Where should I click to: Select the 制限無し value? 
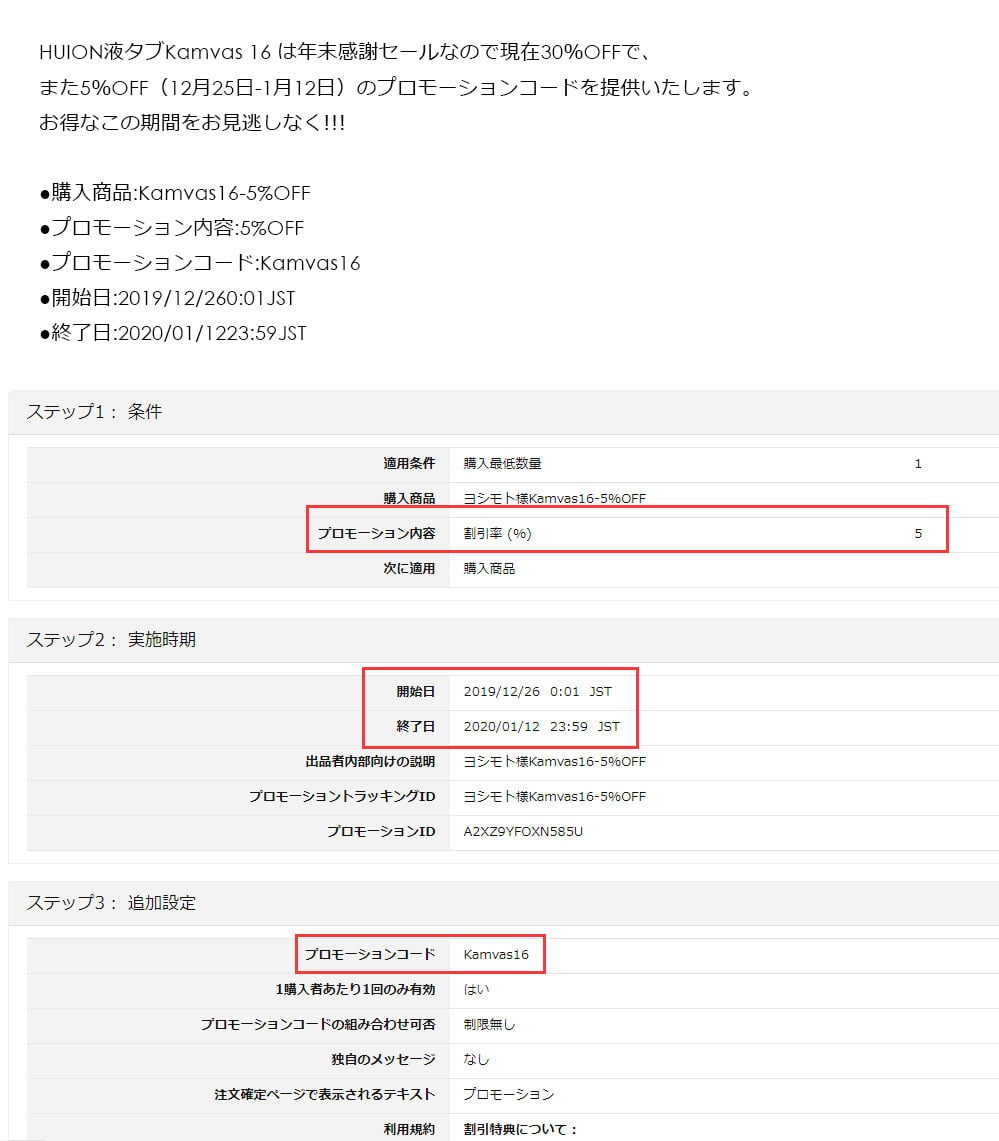[x=490, y=1024]
